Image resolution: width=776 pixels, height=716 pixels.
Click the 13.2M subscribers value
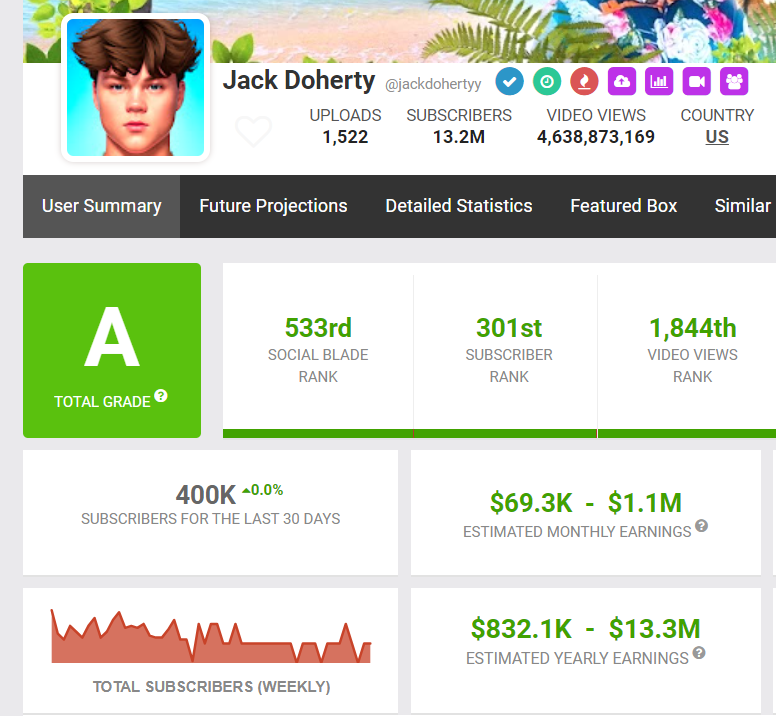[x=459, y=137]
